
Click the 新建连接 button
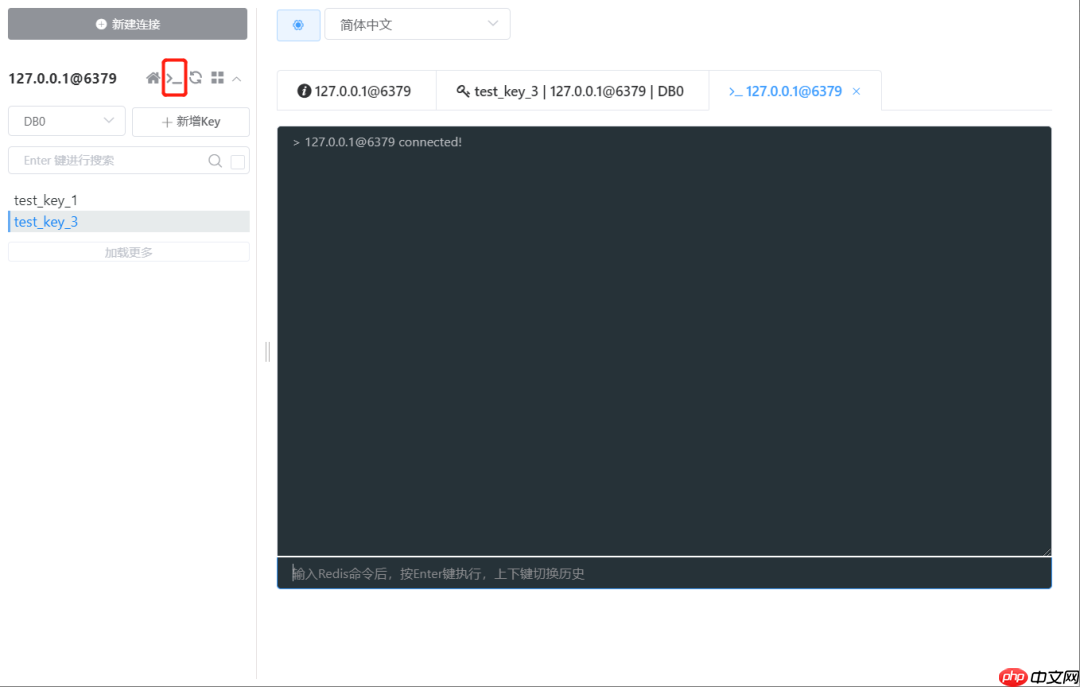coord(127,23)
